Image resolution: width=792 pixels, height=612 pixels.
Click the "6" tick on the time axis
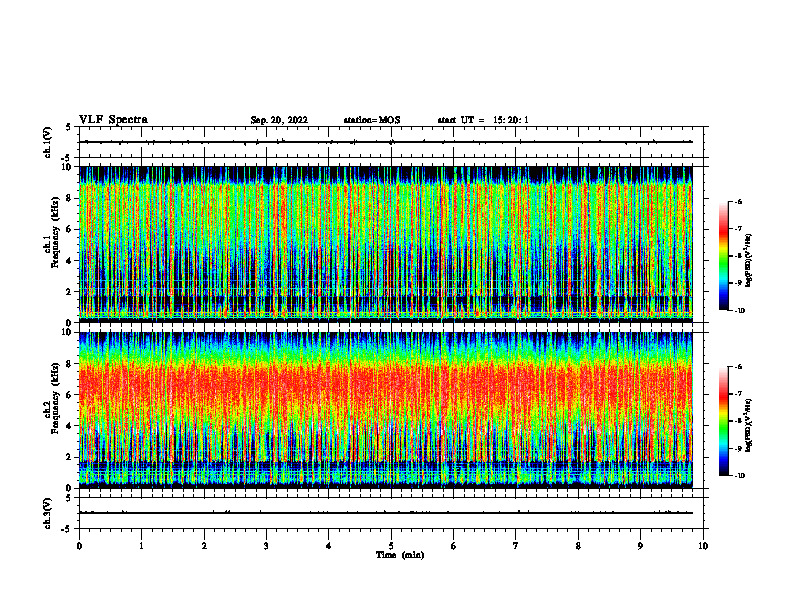[454, 546]
